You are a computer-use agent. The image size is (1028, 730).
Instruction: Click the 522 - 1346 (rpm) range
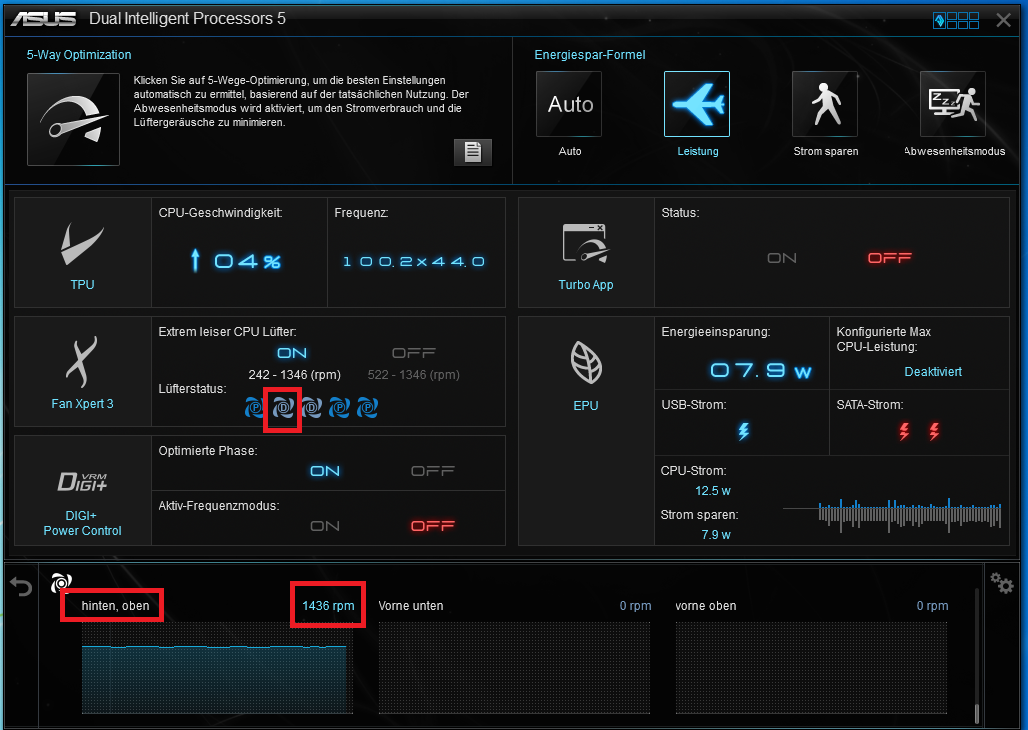pyautogui.click(x=414, y=375)
